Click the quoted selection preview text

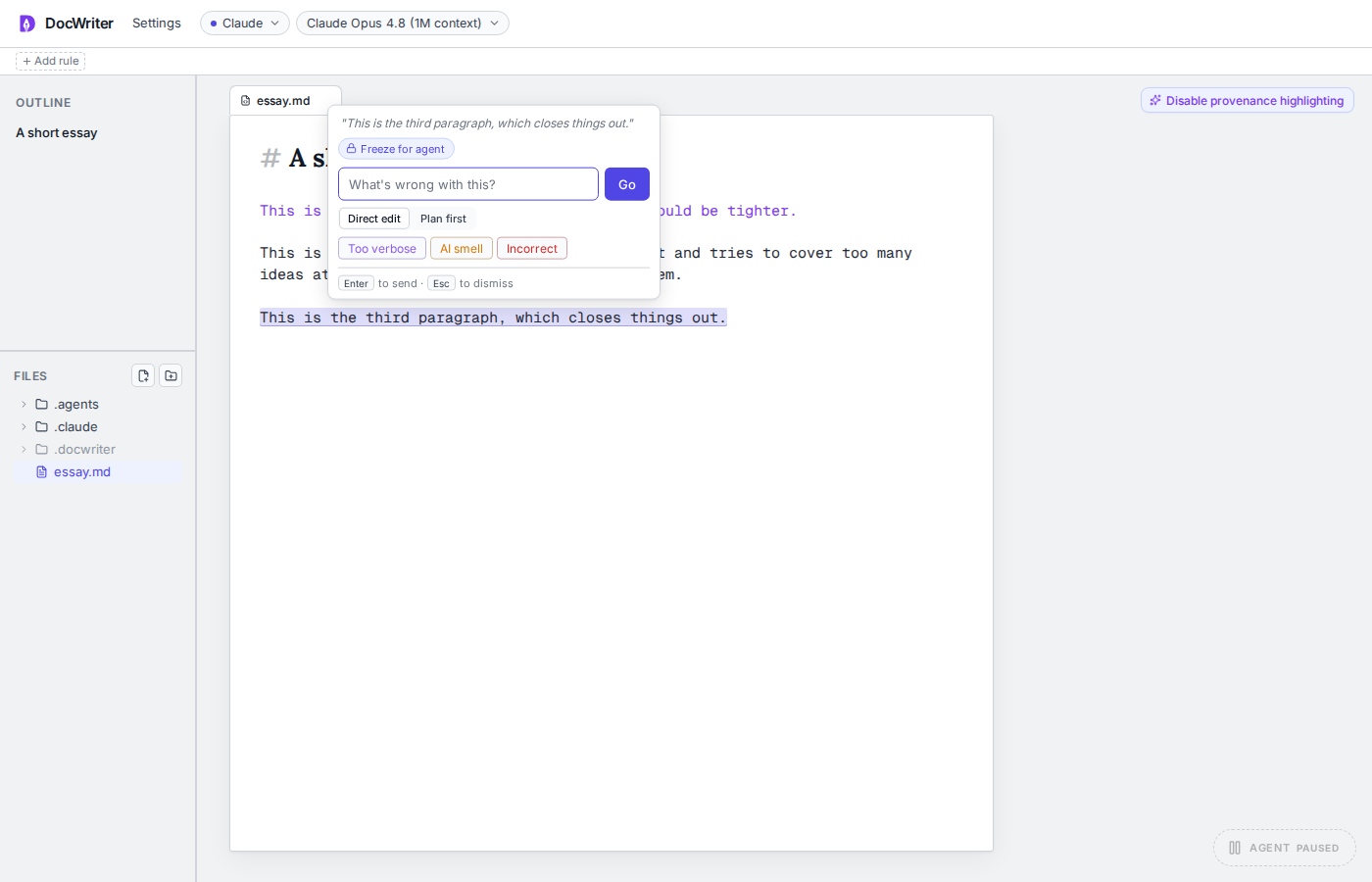tap(487, 123)
